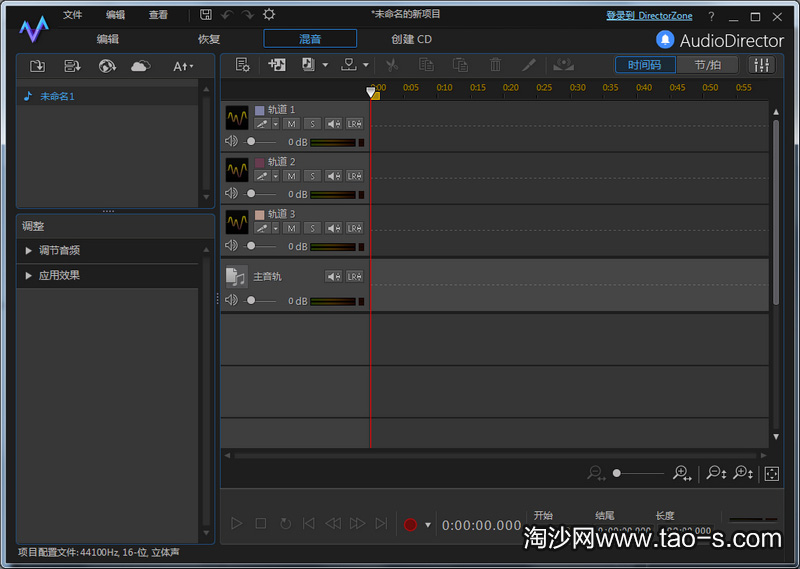
Task: Switch to the 创建 CD tab
Action: (411, 39)
